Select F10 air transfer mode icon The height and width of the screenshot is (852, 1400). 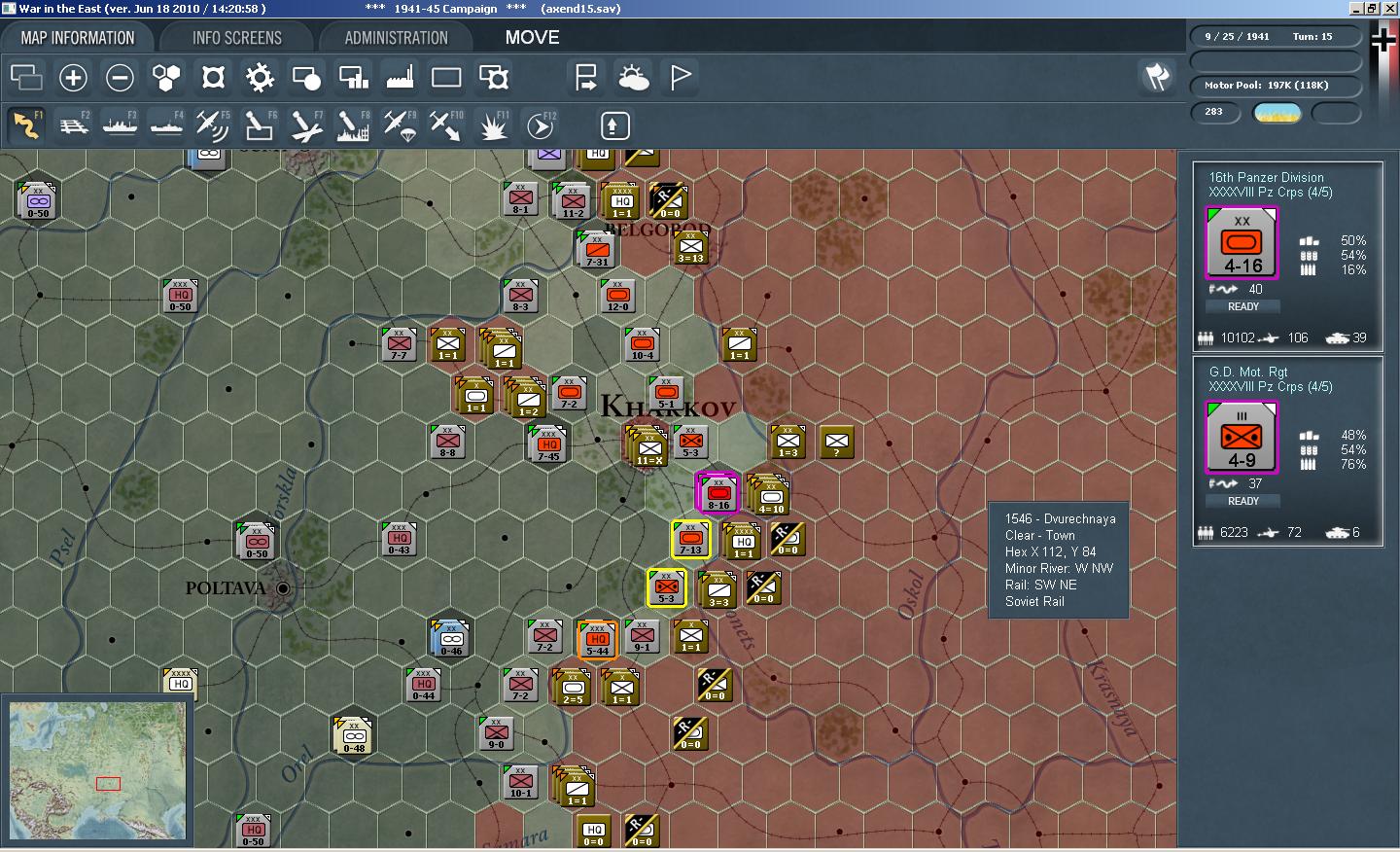[446, 125]
